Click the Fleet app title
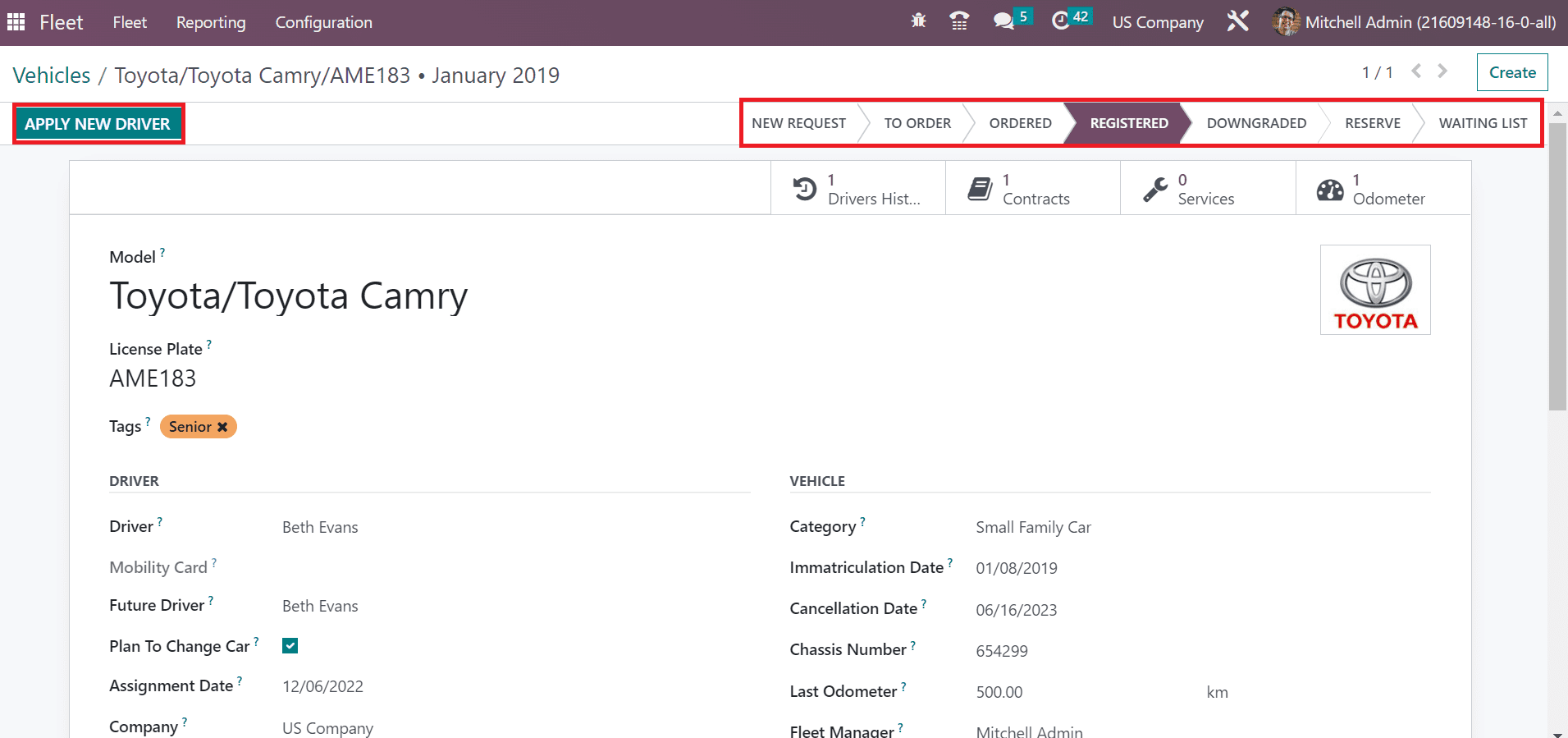This screenshot has height=738, width=1568. click(x=62, y=22)
